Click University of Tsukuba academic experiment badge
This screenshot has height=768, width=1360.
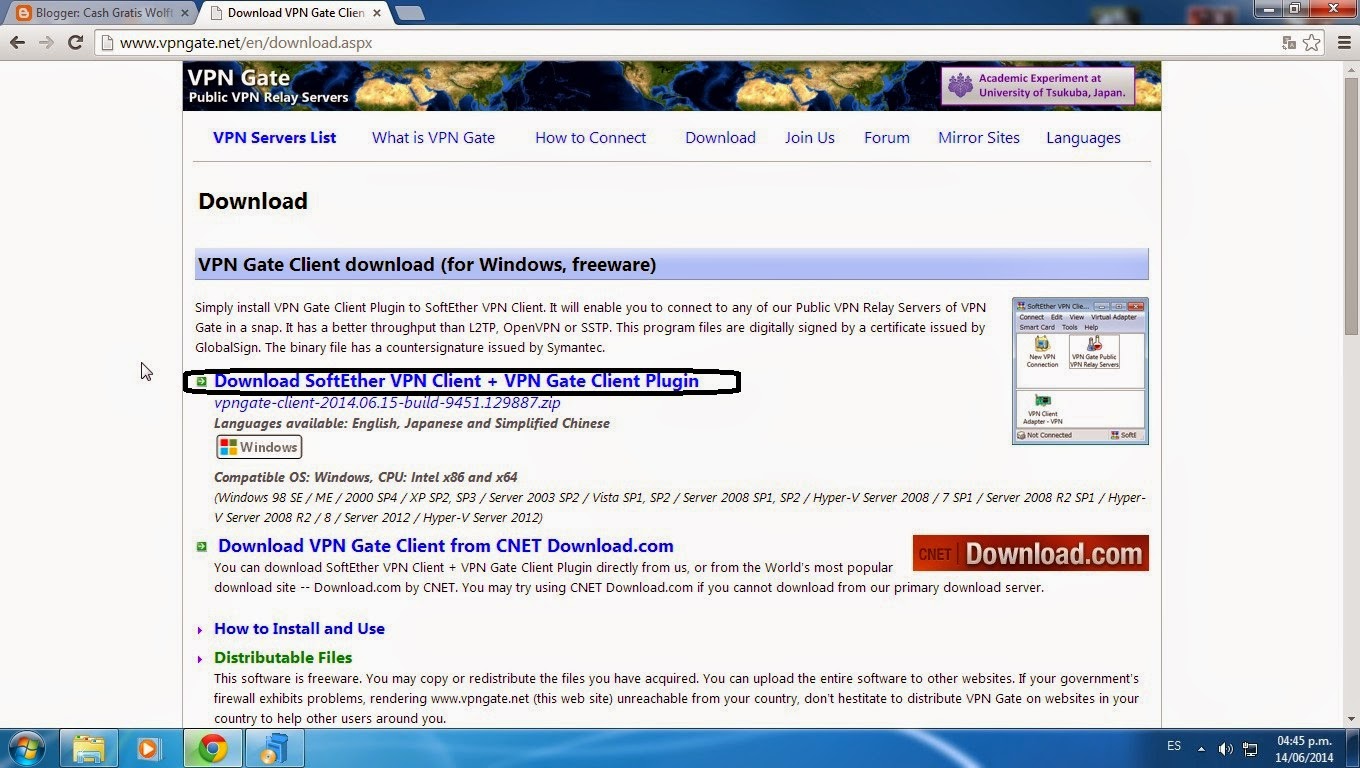pos(1038,86)
